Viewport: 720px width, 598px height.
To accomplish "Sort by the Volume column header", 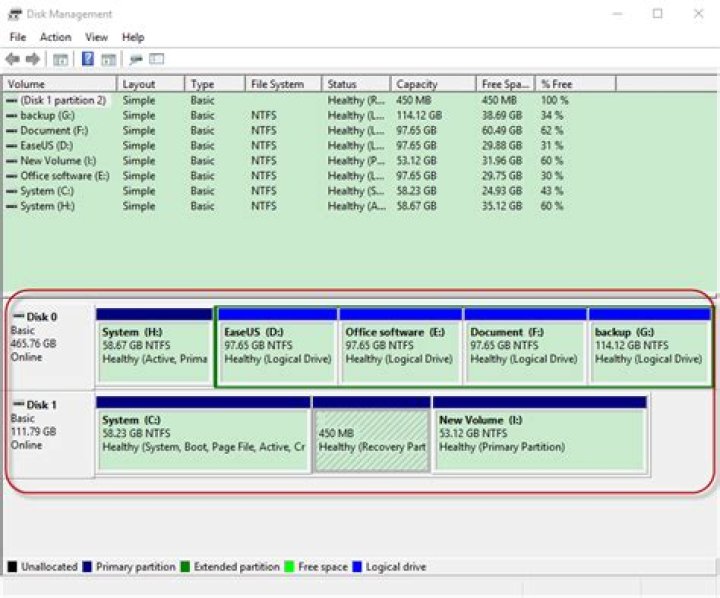I will click(x=60, y=84).
